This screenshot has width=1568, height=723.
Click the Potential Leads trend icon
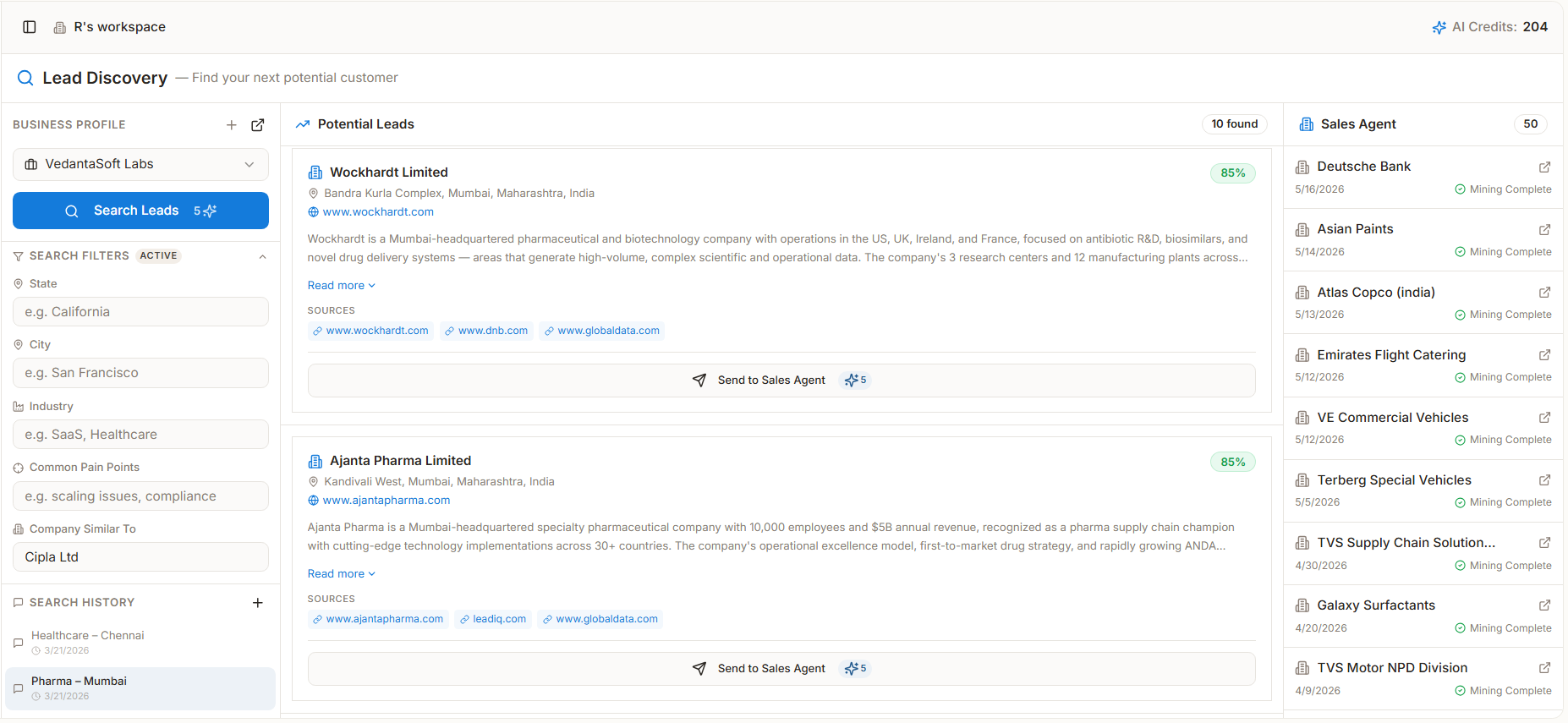pyautogui.click(x=303, y=124)
